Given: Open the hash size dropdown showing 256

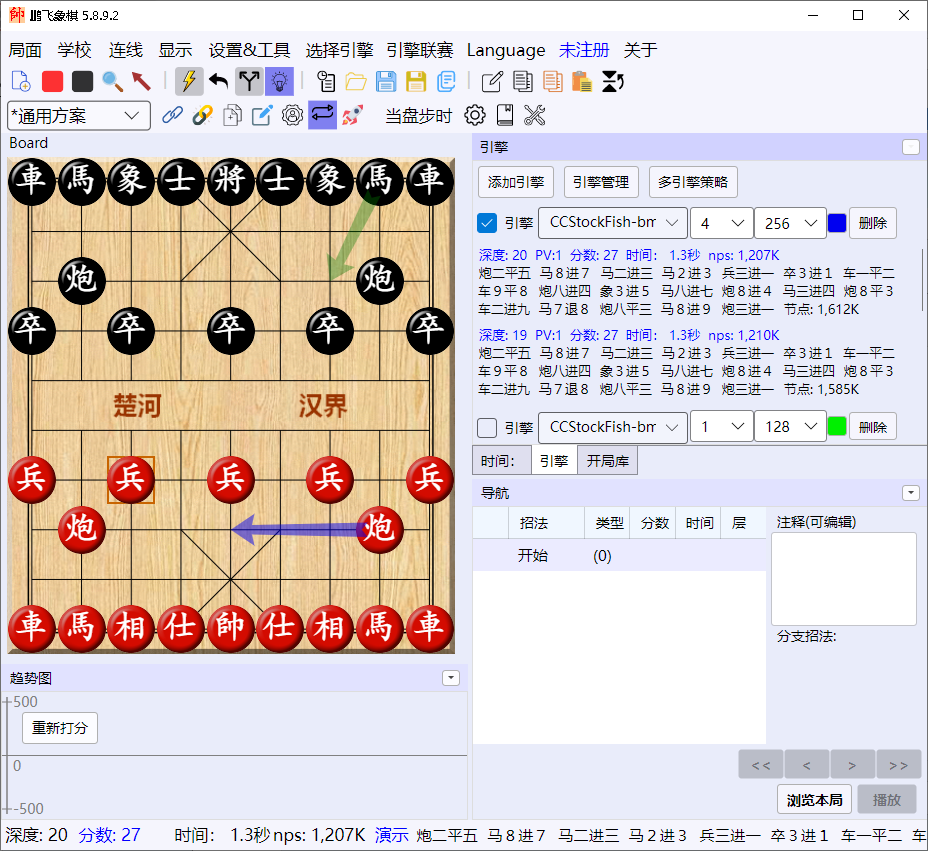Looking at the screenshot, I should click(x=790, y=223).
